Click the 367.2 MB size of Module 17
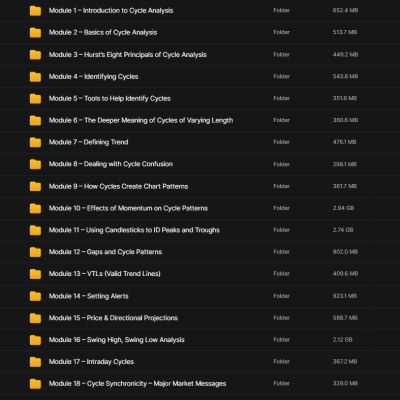This screenshot has height=400, width=400. coord(345,361)
